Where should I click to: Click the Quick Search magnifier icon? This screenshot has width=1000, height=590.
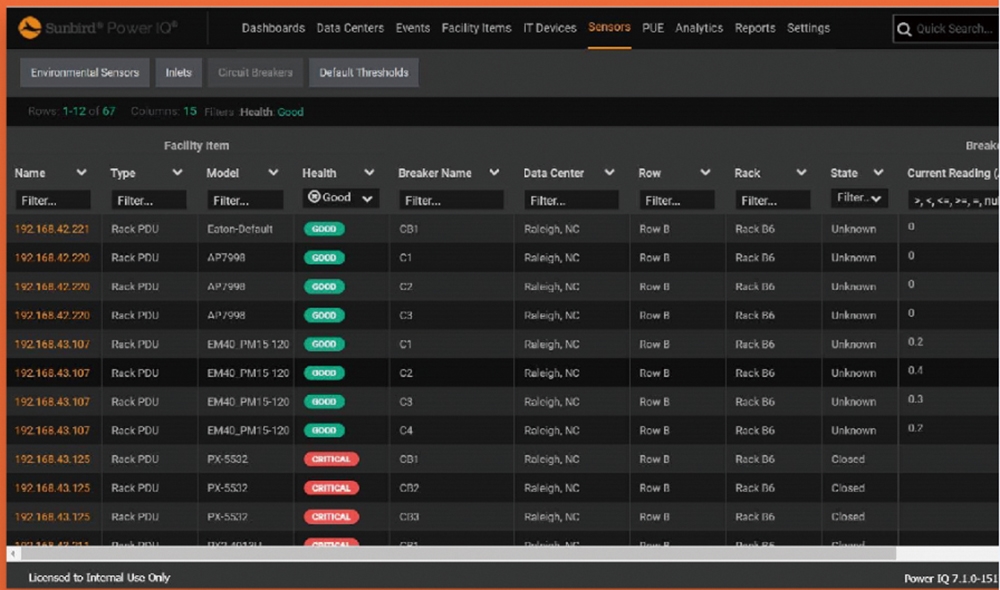(x=904, y=29)
